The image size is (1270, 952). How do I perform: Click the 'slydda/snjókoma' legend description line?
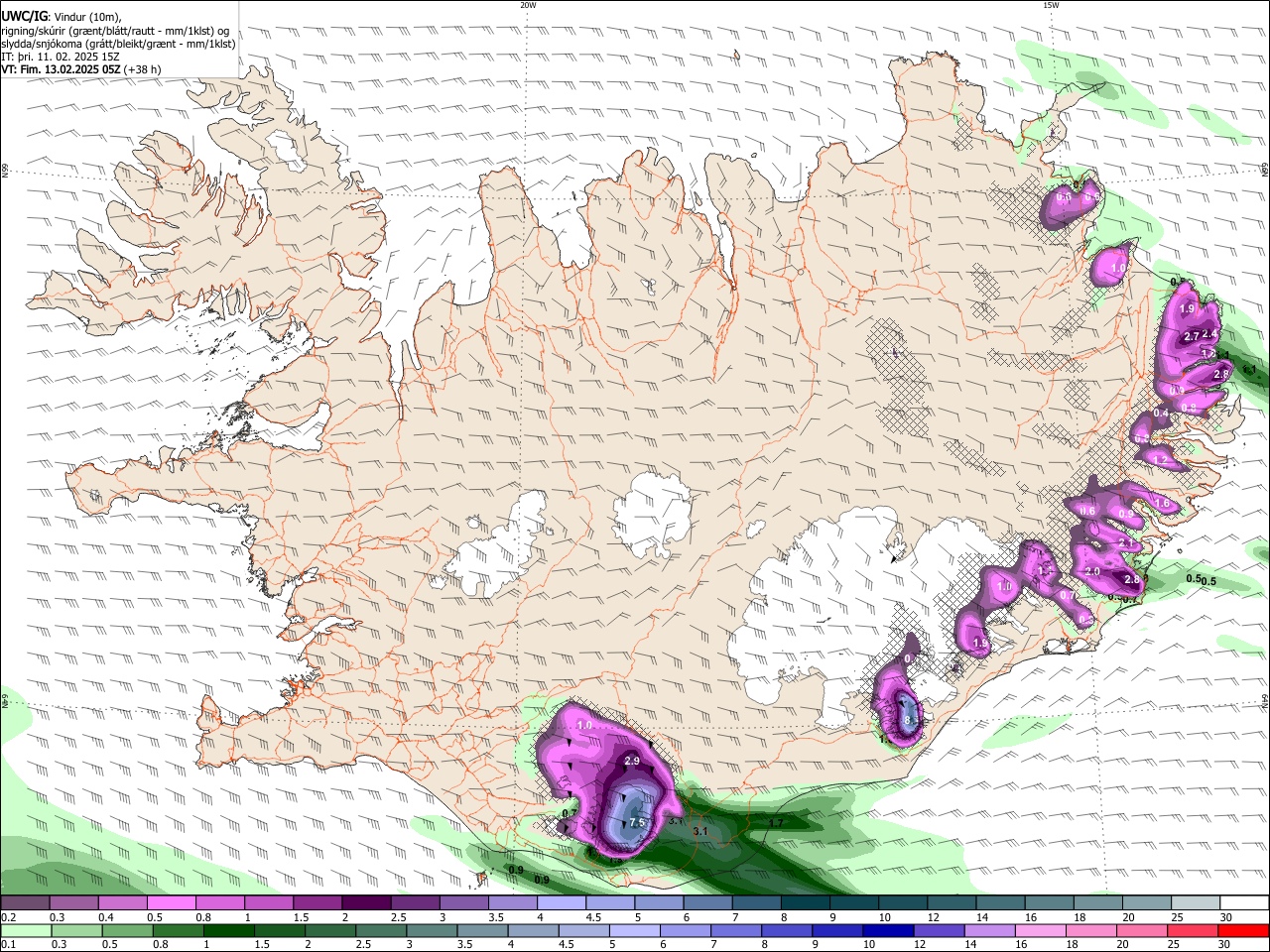(118, 44)
